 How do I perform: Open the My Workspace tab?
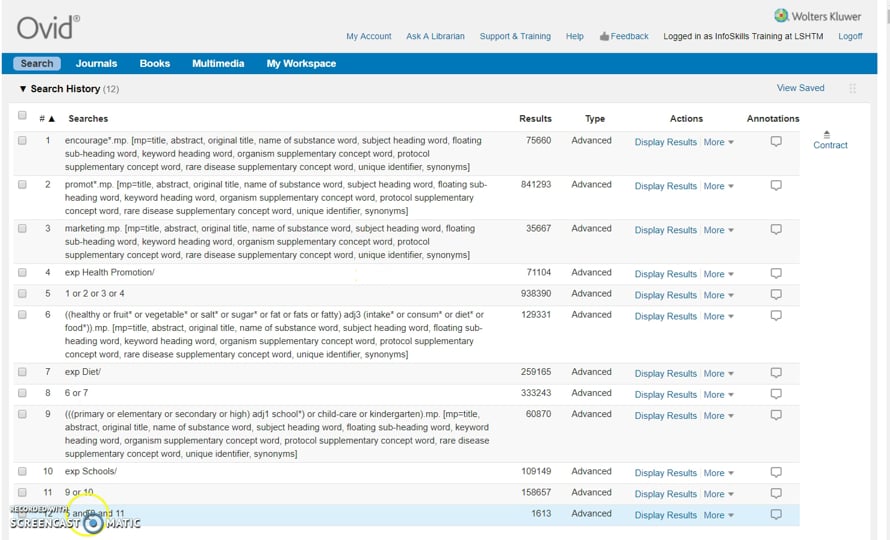coord(301,63)
